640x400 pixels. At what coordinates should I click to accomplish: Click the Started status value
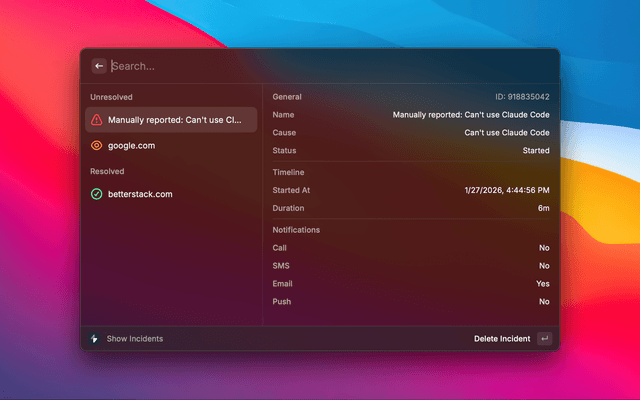click(x=535, y=151)
